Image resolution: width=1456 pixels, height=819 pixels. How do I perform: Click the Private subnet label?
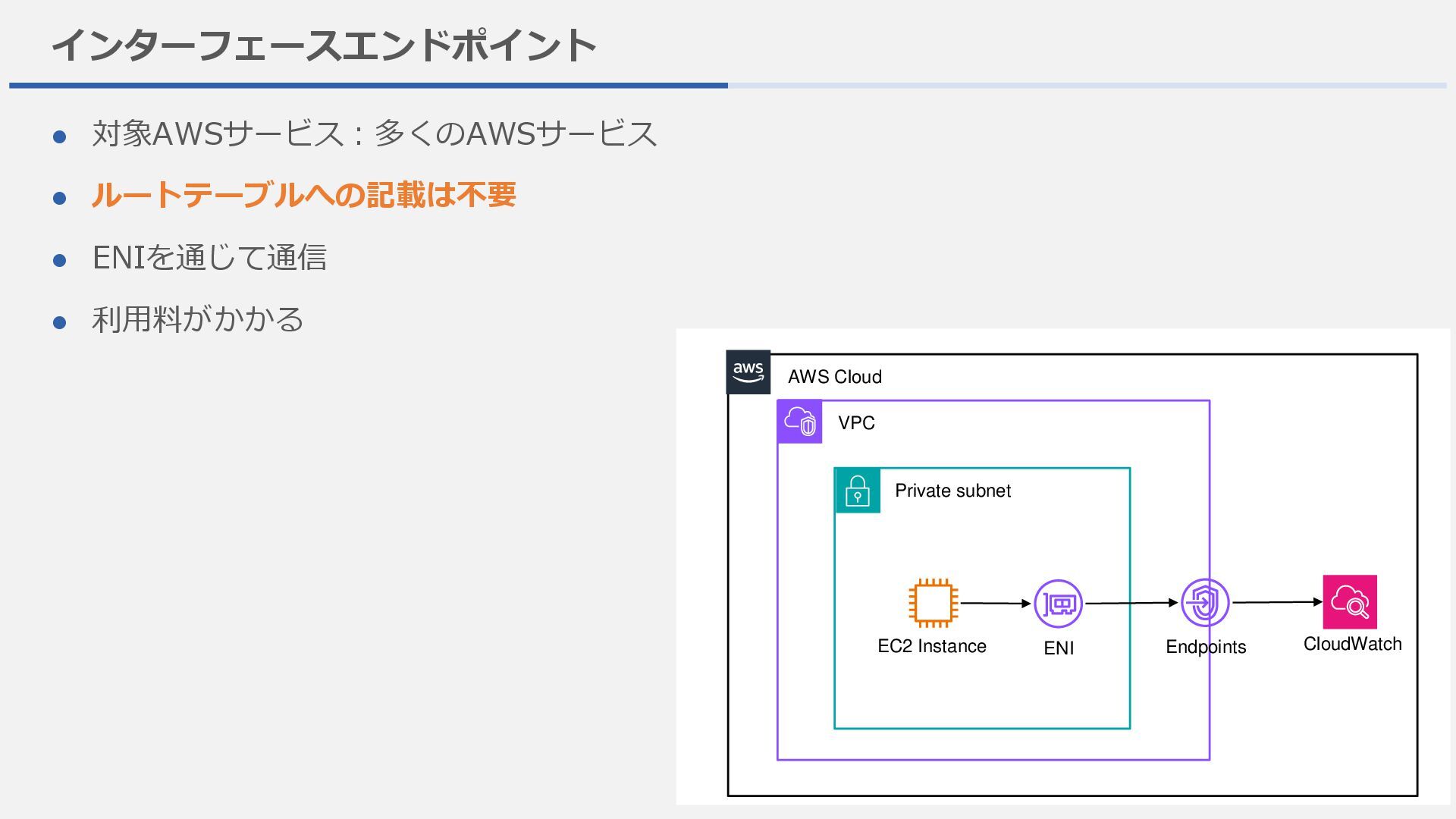point(953,491)
